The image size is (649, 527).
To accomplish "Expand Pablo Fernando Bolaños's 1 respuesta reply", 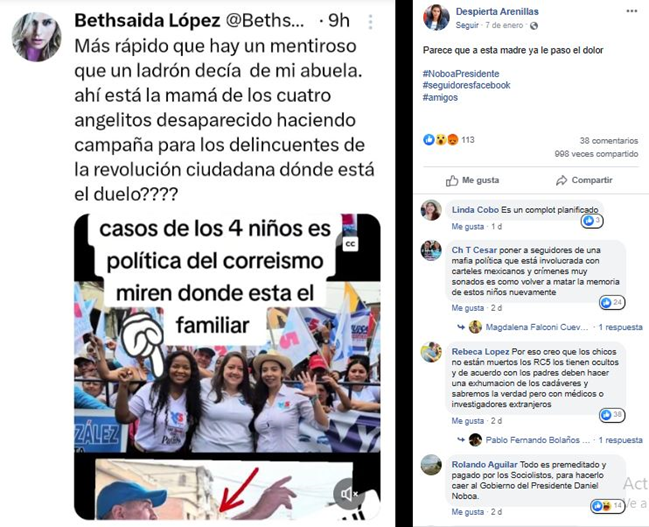I will [x=620, y=440].
